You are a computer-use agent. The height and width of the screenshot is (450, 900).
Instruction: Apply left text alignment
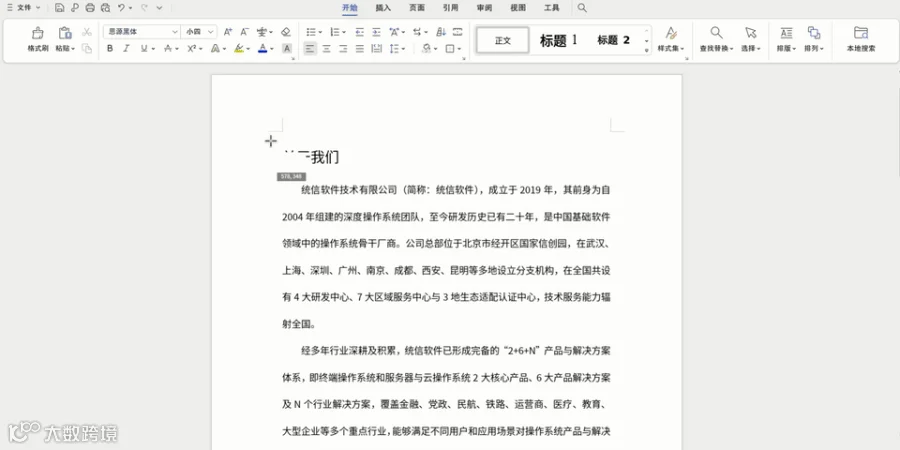[x=310, y=49]
